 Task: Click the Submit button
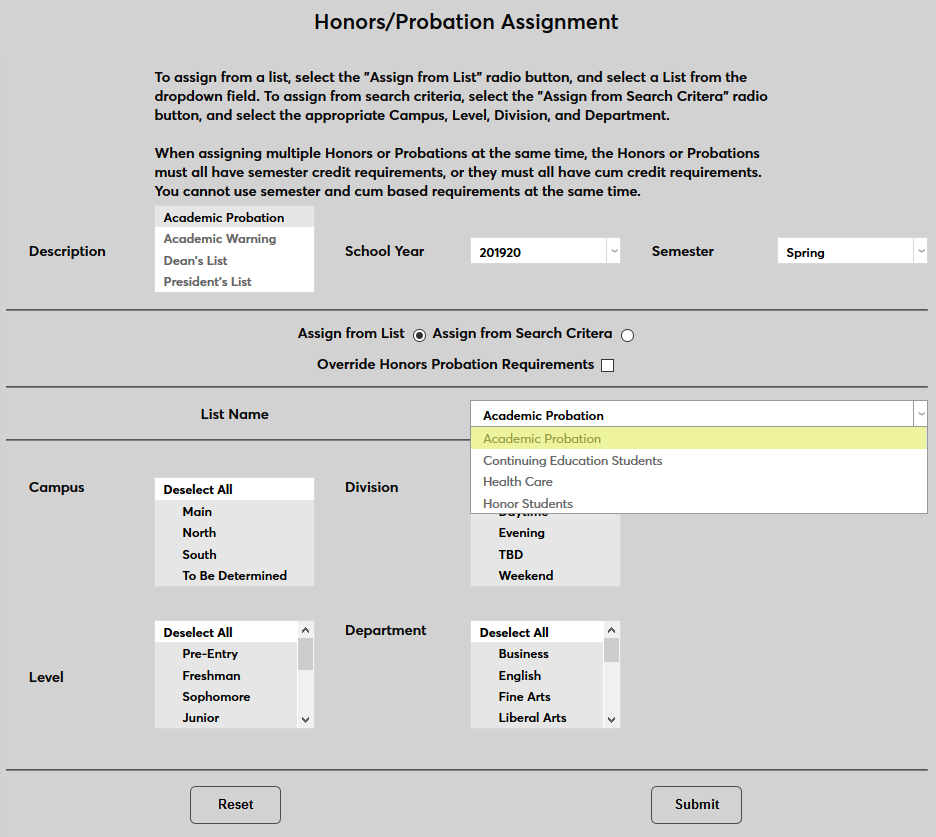(696, 804)
